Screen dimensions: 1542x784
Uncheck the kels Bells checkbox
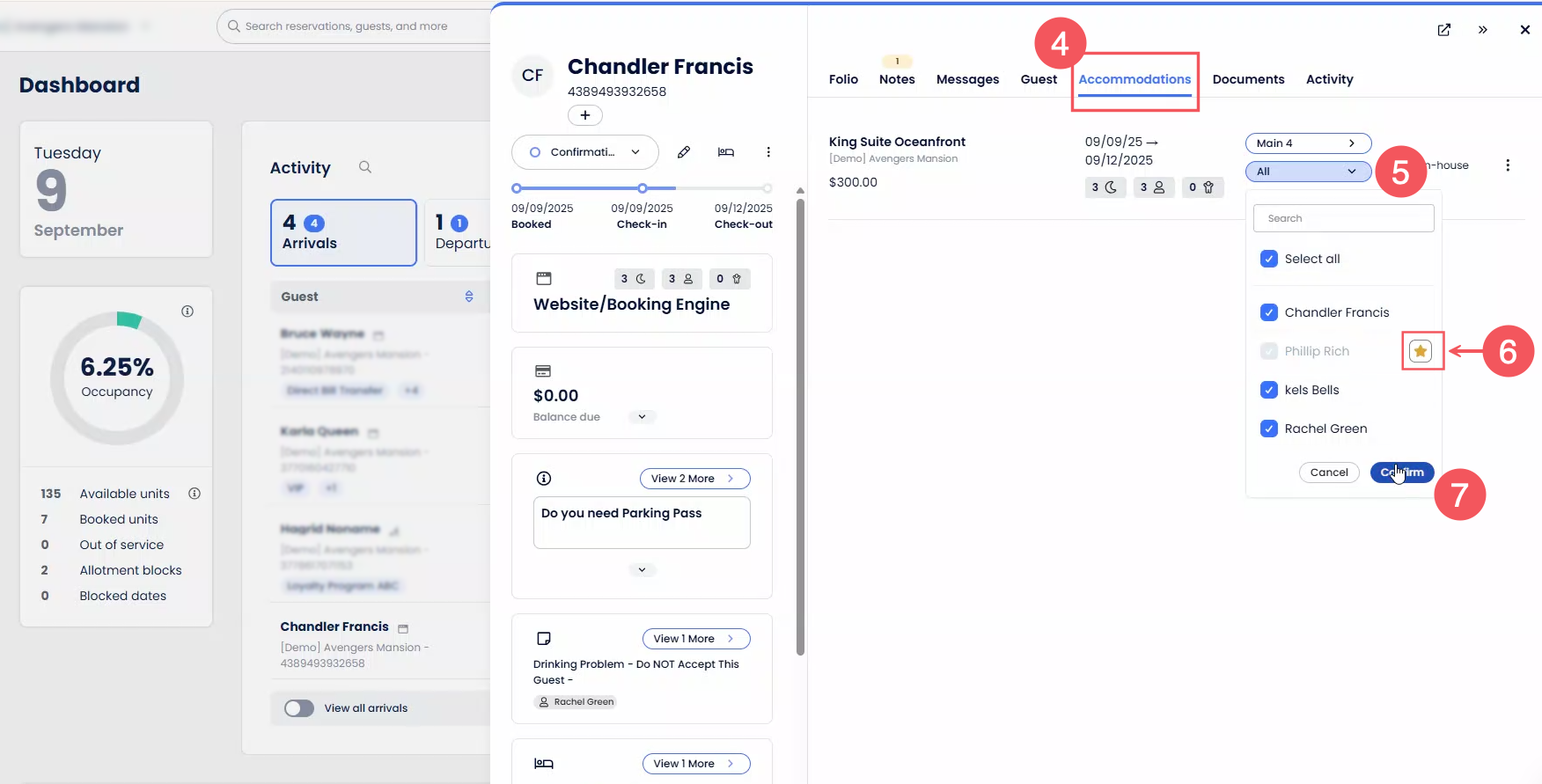click(x=1269, y=390)
